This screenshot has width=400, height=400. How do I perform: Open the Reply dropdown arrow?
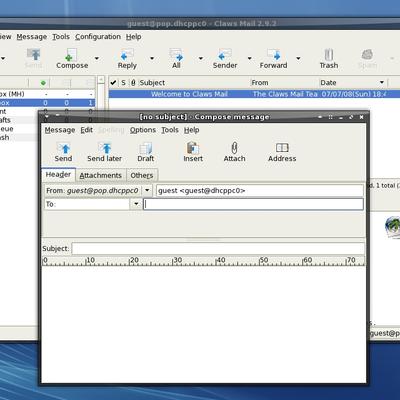[152, 58]
